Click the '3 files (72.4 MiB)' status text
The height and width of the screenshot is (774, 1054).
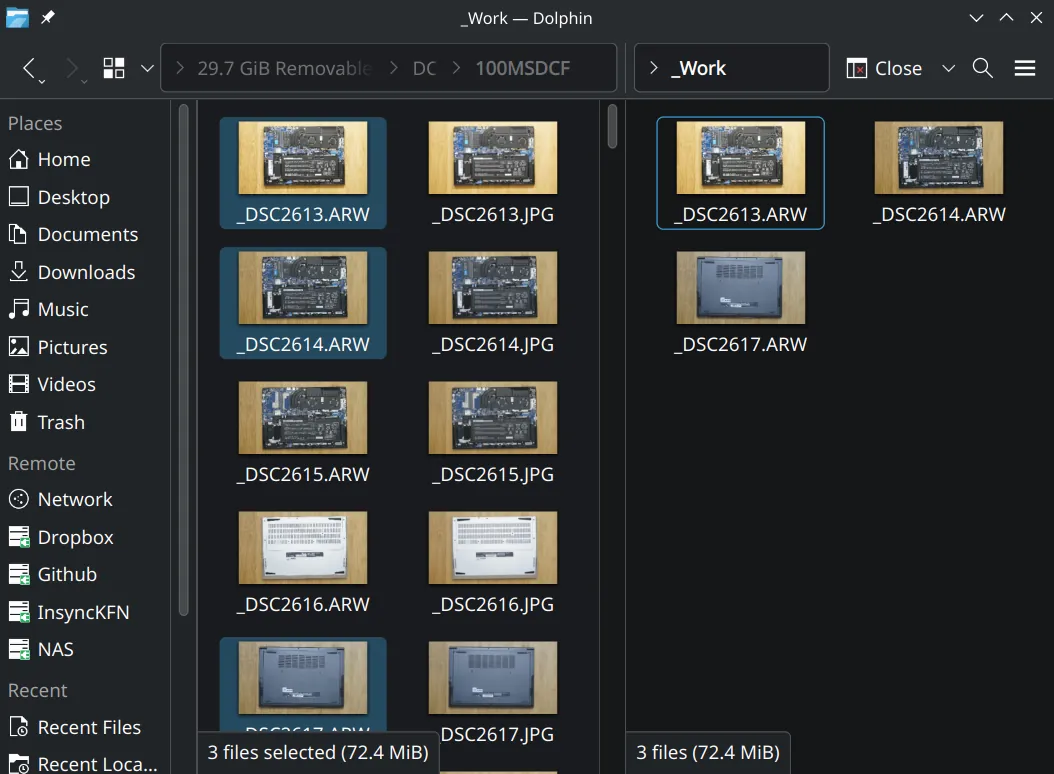[x=708, y=752]
